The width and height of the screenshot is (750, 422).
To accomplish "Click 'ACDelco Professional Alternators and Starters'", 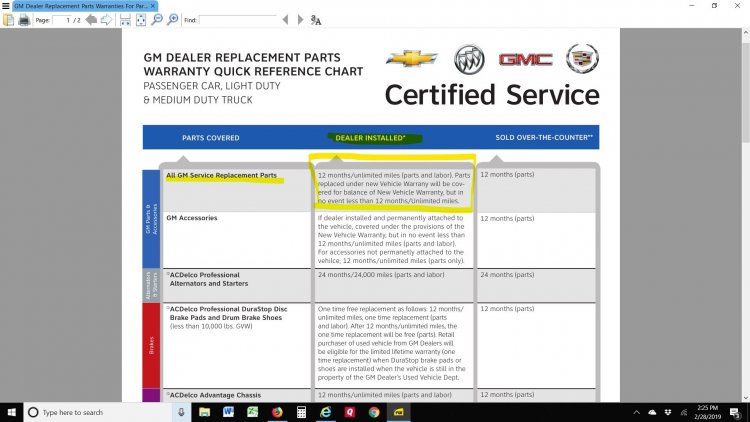I will coord(208,279).
